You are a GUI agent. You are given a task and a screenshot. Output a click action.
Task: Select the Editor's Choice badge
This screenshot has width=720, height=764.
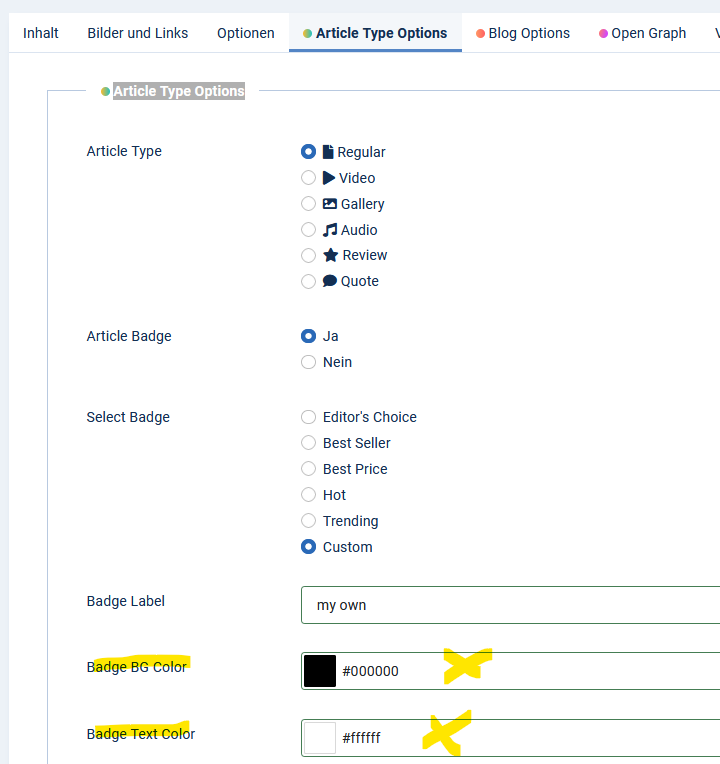pyautogui.click(x=308, y=417)
